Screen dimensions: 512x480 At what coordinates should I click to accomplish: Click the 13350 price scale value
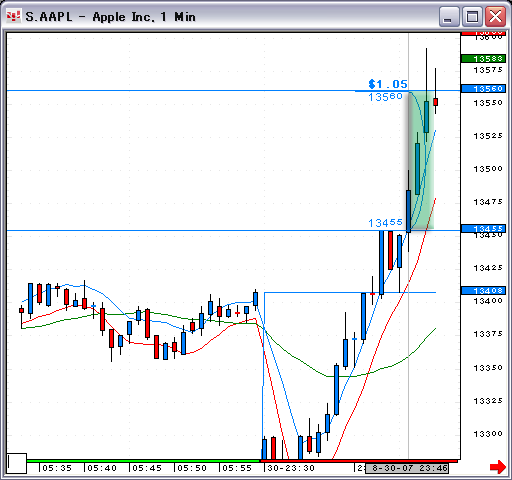pos(488,368)
